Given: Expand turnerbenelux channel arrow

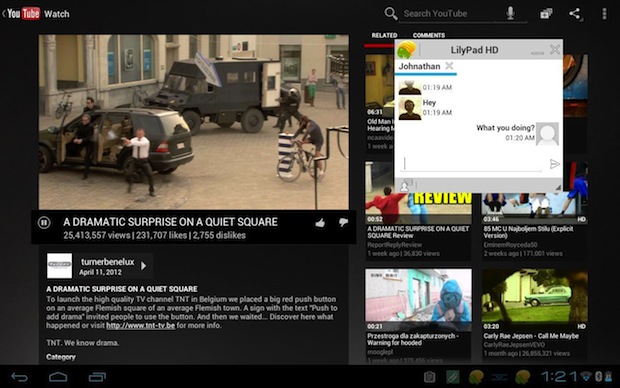Looking at the screenshot, I should pyautogui.click(x=144, y=266).
